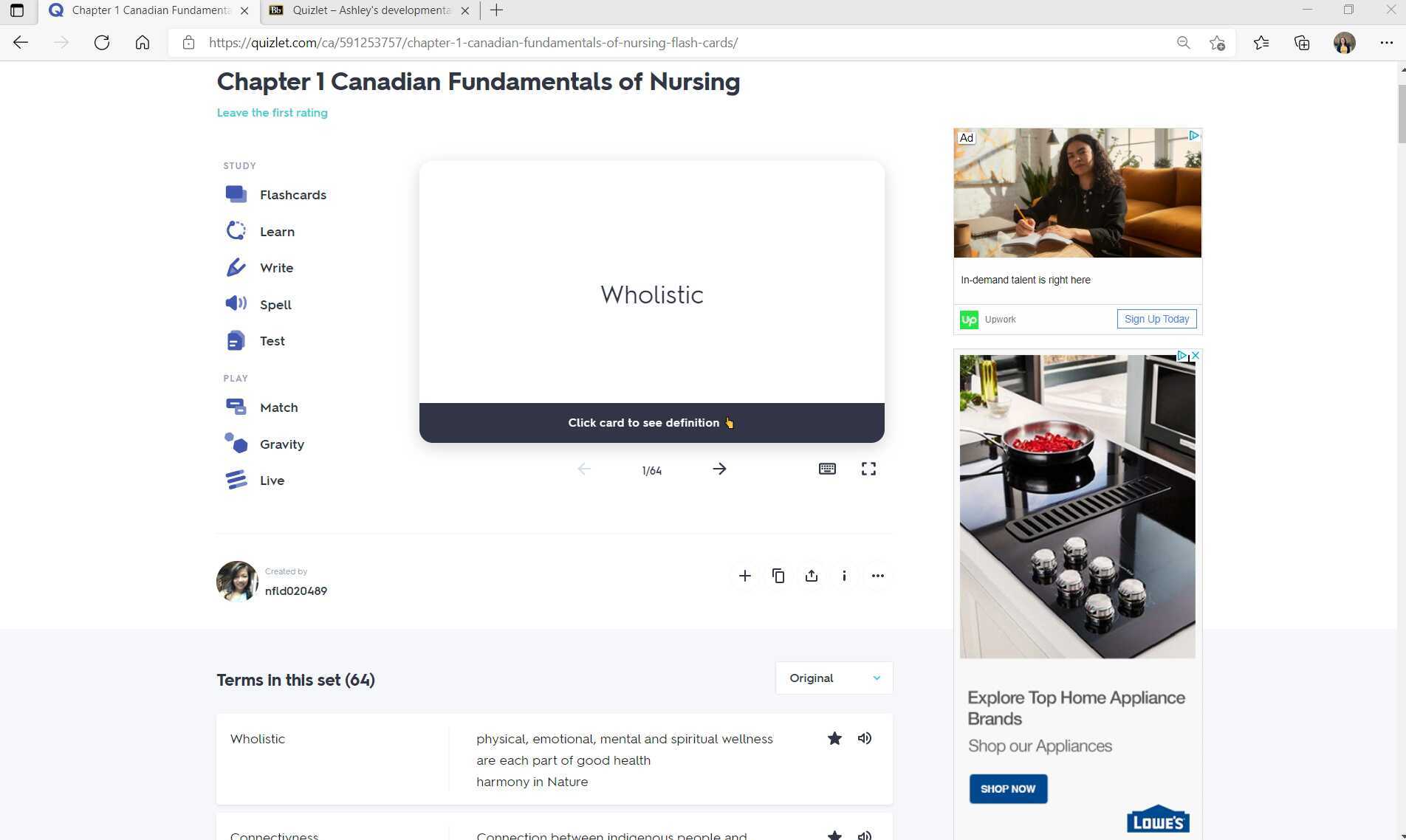This screenshot has width=1406, height=840.
Task: Share this study set
Action: pyautogui.click(x=811, y=576)
